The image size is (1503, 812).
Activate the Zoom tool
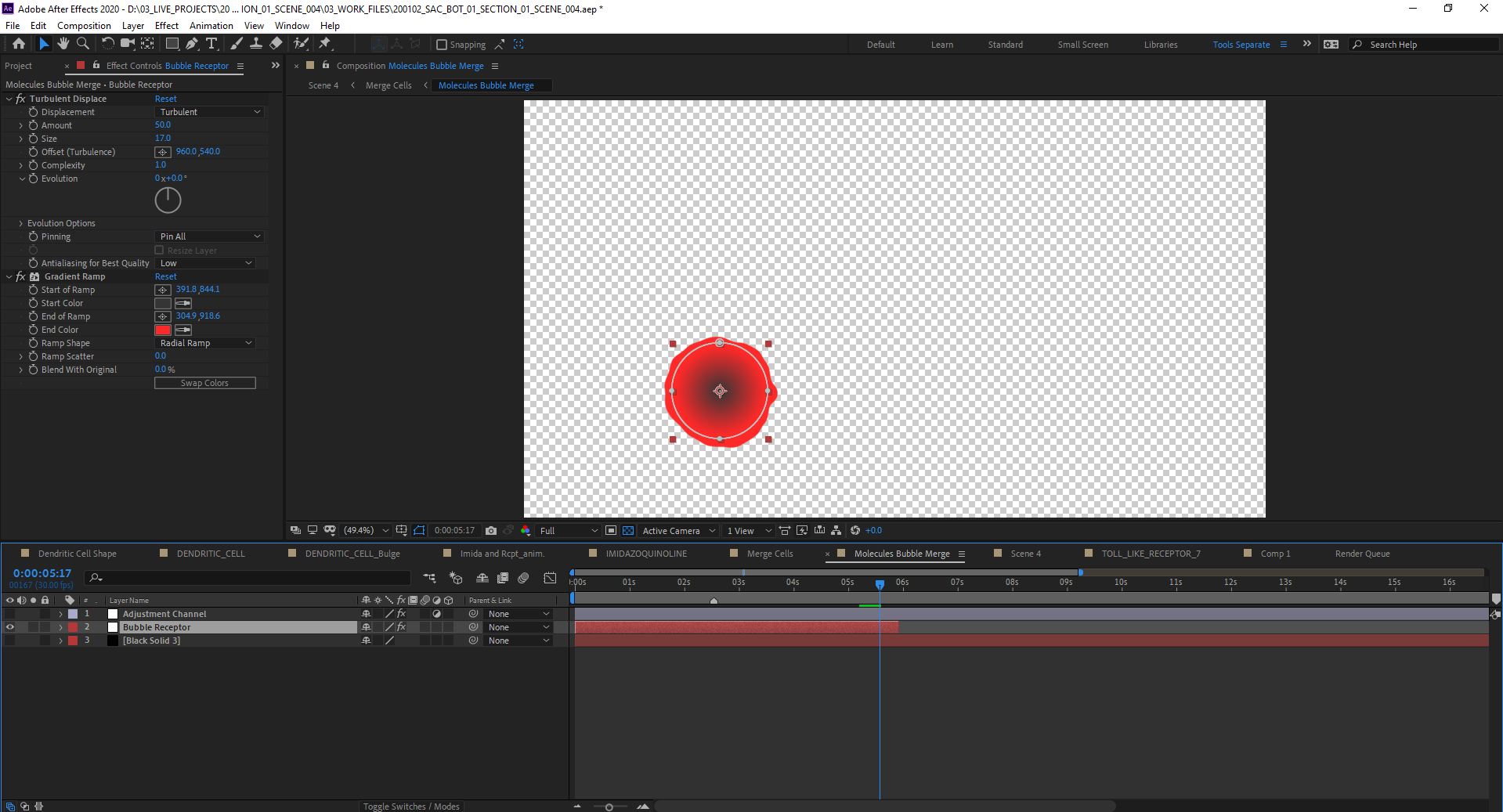pos(82,44)
